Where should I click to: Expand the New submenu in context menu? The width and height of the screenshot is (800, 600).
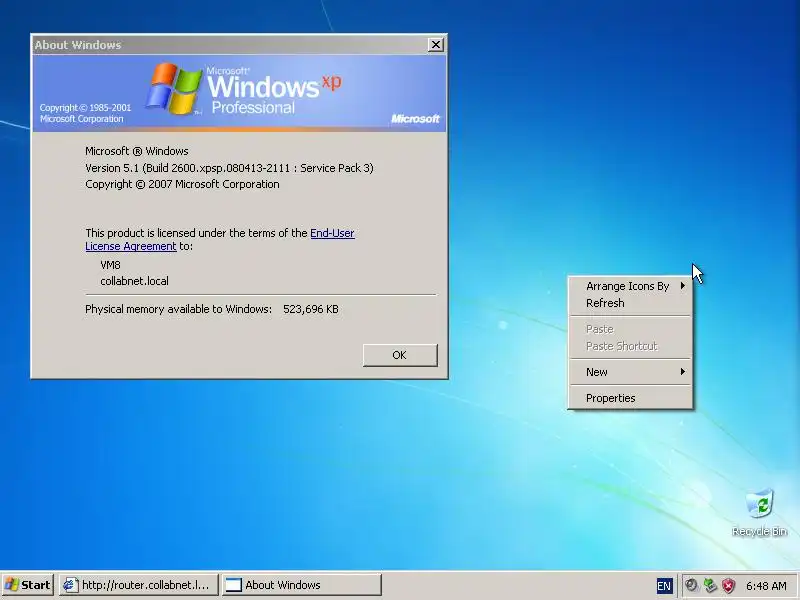click(631, 372)
